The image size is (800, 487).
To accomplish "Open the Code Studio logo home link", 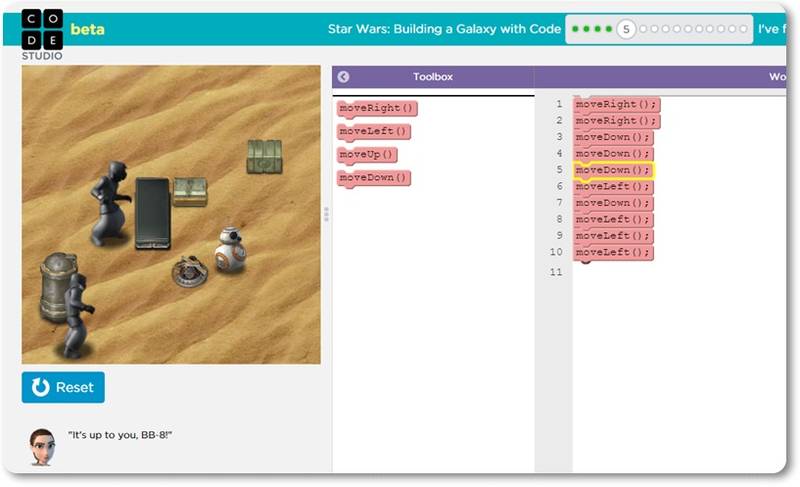I will (x=42, y=35).
